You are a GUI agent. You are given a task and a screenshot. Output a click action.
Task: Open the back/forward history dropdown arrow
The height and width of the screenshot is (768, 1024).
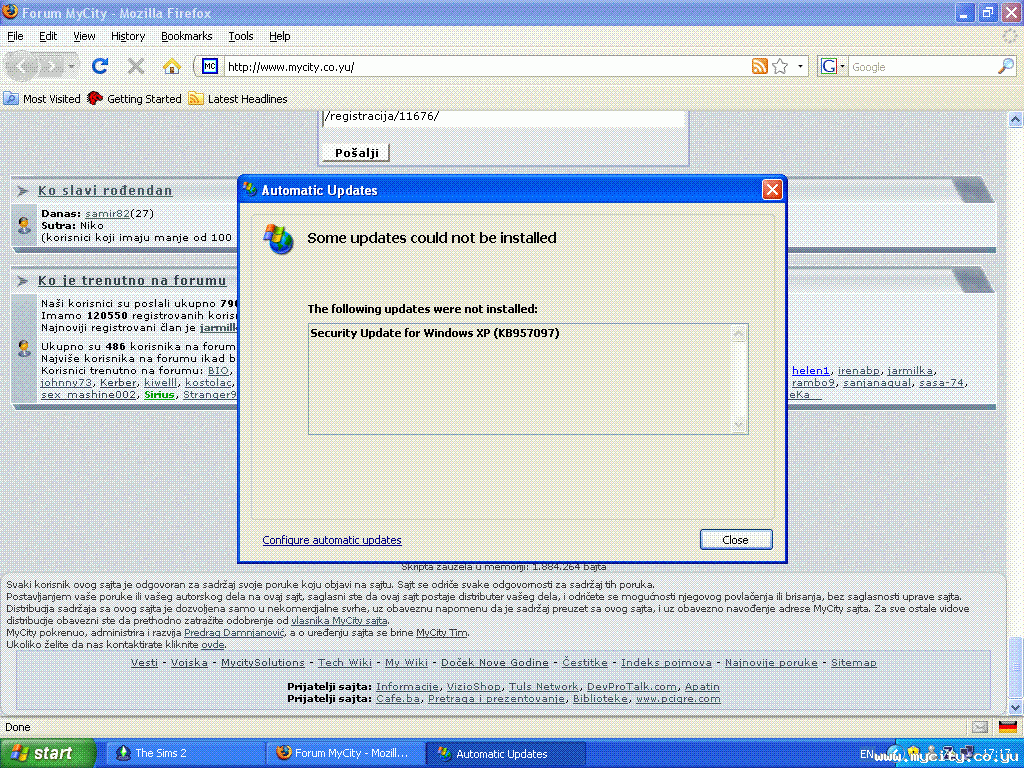(71, 66)
